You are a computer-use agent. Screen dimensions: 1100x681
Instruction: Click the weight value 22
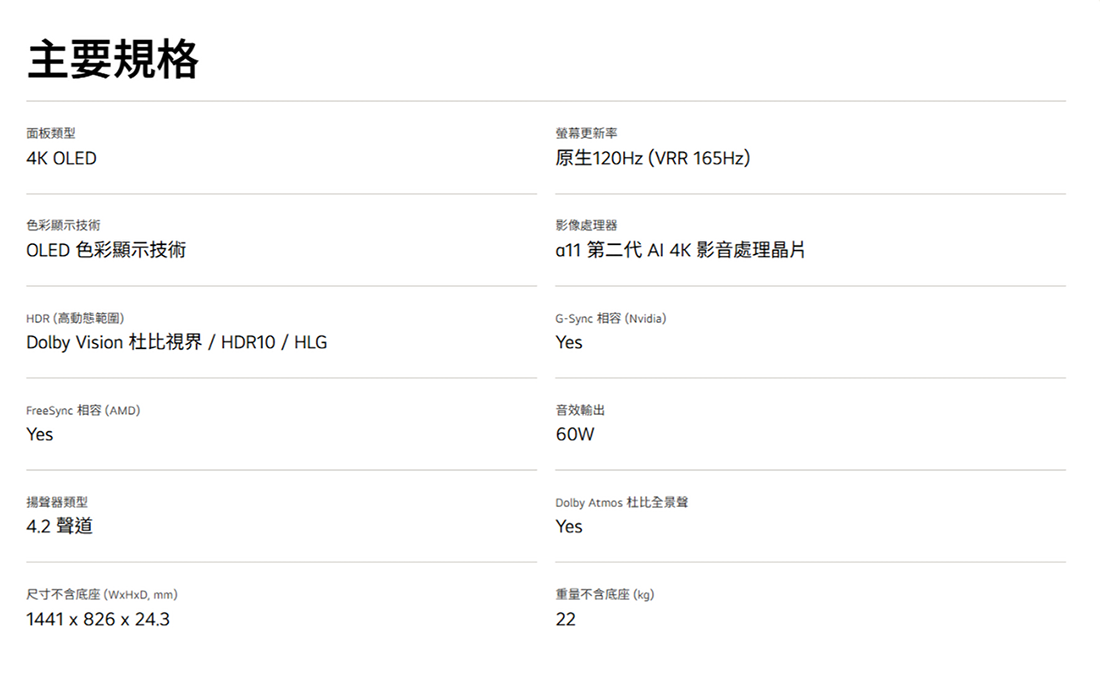coord(566,619)
